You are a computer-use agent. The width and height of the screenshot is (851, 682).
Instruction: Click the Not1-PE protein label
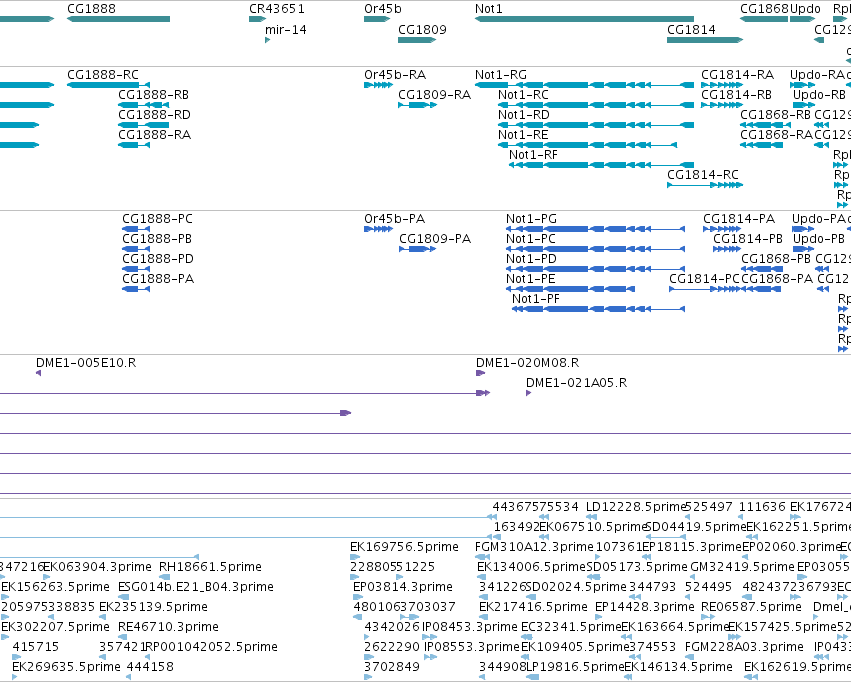tap(531, 279)
